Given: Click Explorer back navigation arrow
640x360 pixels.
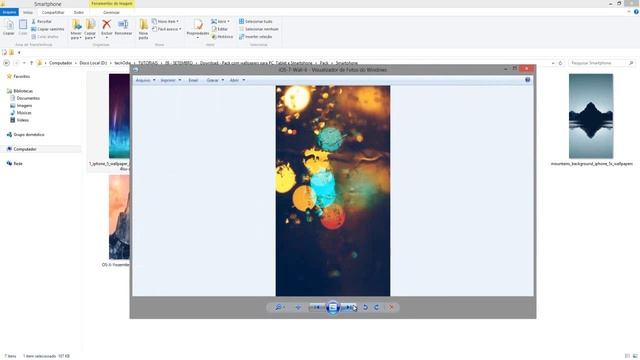Looking at the screenshot, I should click(6, 63).
